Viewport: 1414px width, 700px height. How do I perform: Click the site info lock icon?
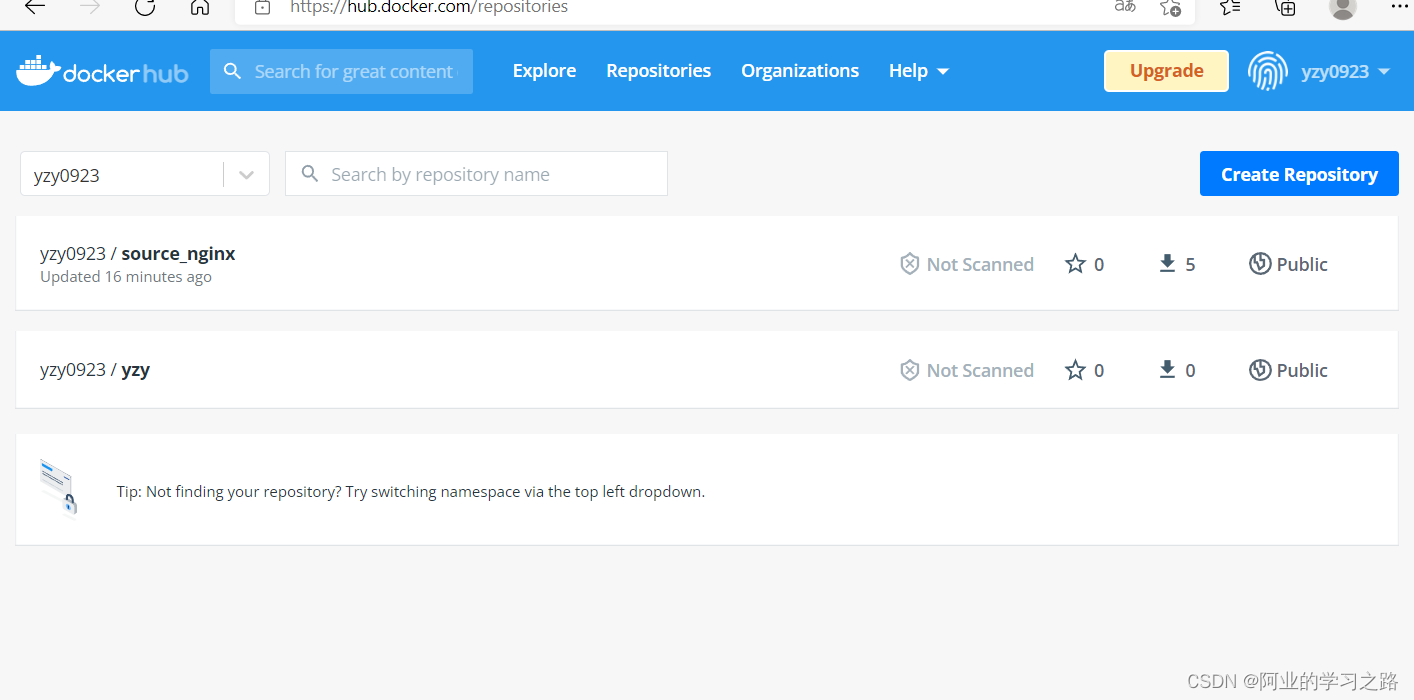262,7
